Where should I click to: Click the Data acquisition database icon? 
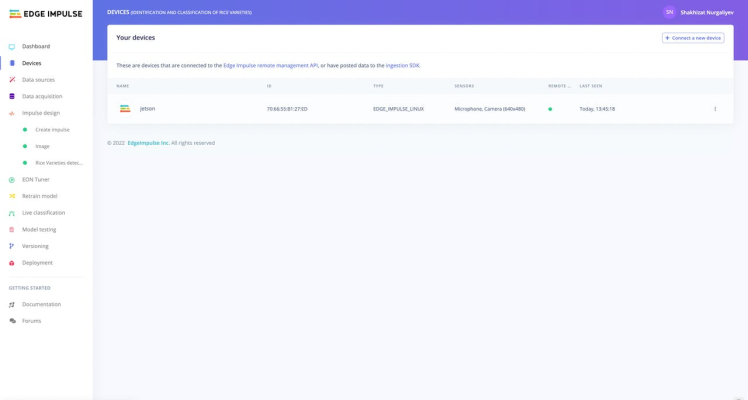click(12, 96)
